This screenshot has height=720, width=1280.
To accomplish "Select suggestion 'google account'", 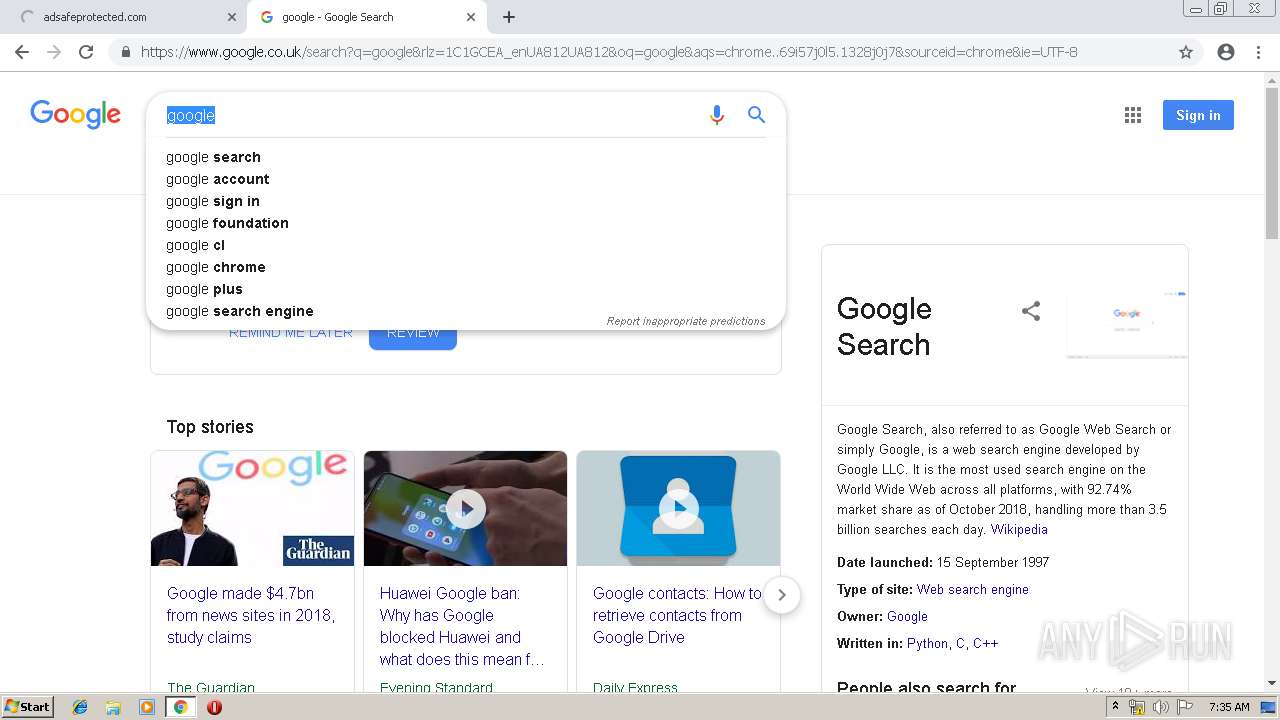I will pos(466,179).
